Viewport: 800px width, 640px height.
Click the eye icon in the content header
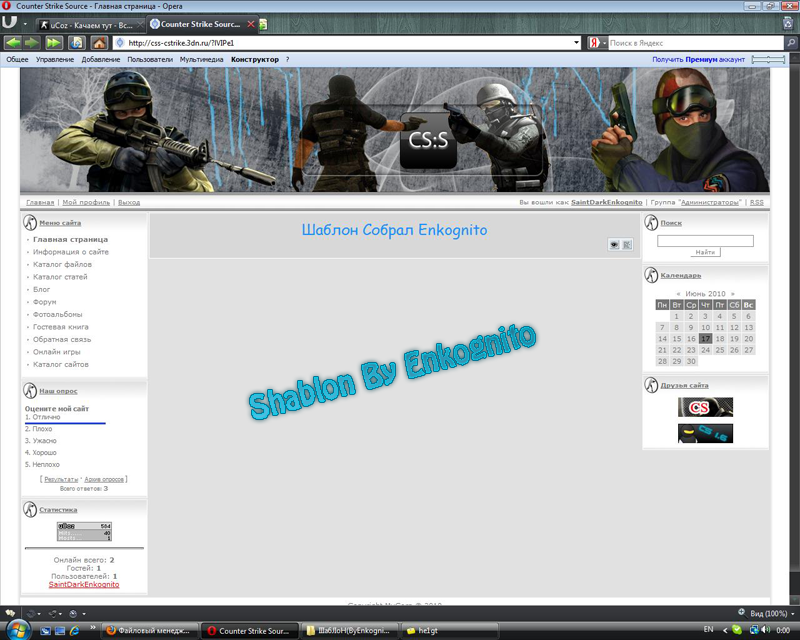pyautogui.click(x=614, y=245)
